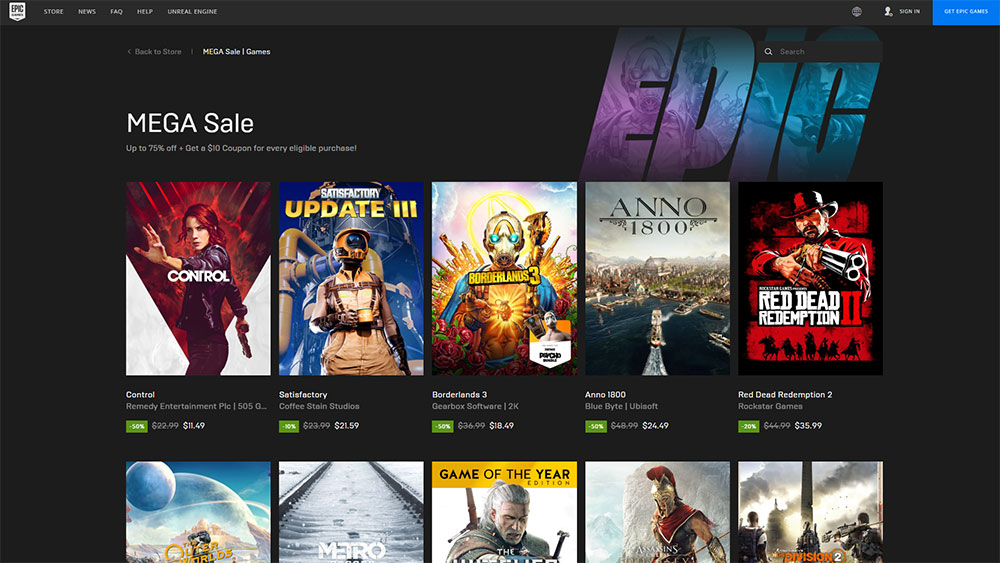Click the -20% Red Dead Redemption badge
Image resolution: width=1000 pixels, height=563 pixels.
pyautogui.click(x=749, y=426)
